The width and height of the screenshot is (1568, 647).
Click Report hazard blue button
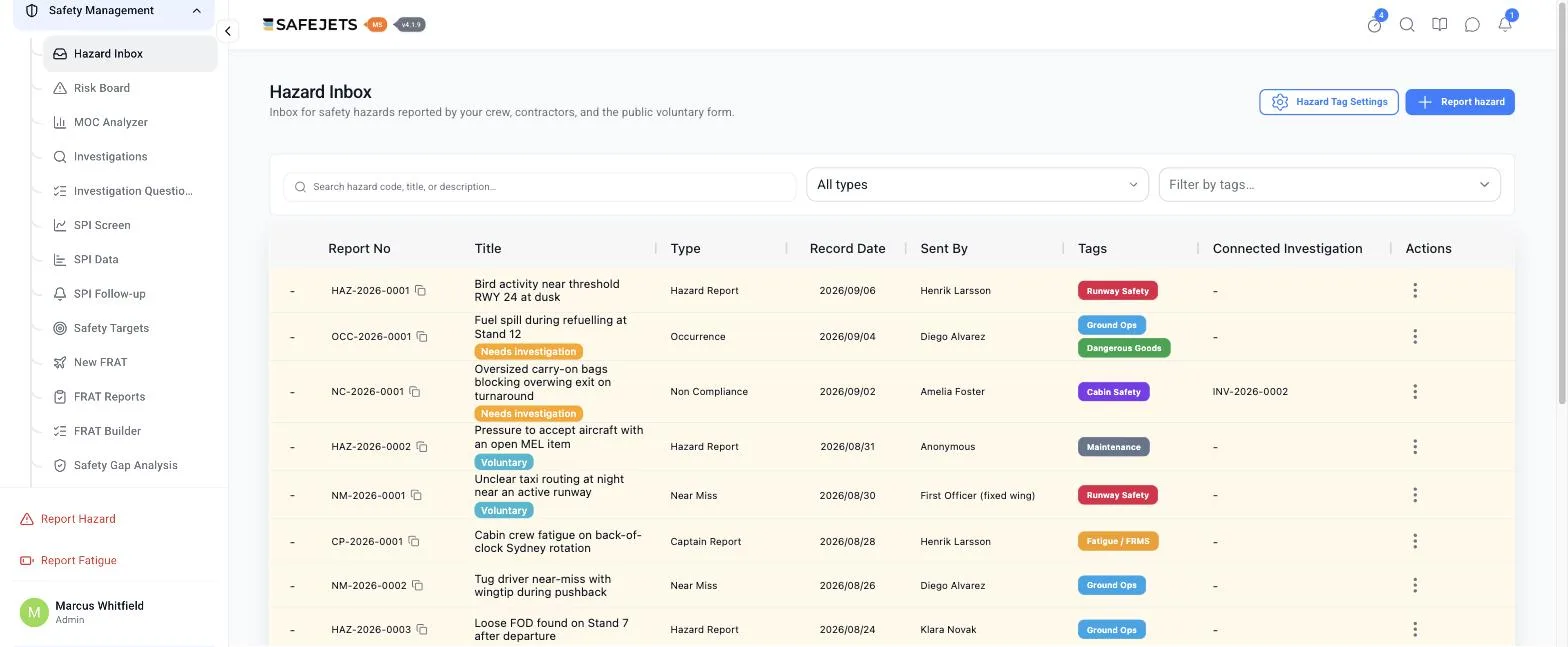[1460, 102]
